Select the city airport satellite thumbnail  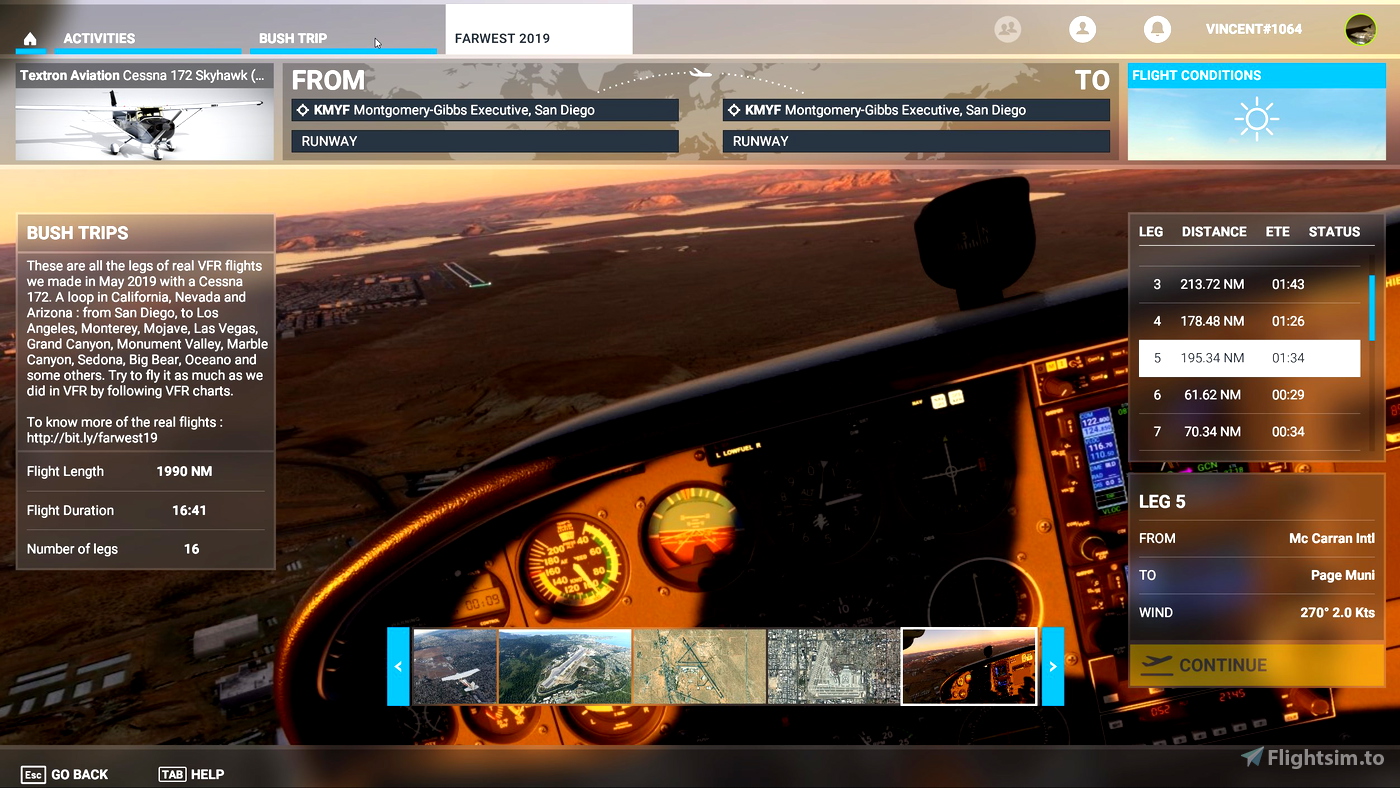(x=834, y=666)
